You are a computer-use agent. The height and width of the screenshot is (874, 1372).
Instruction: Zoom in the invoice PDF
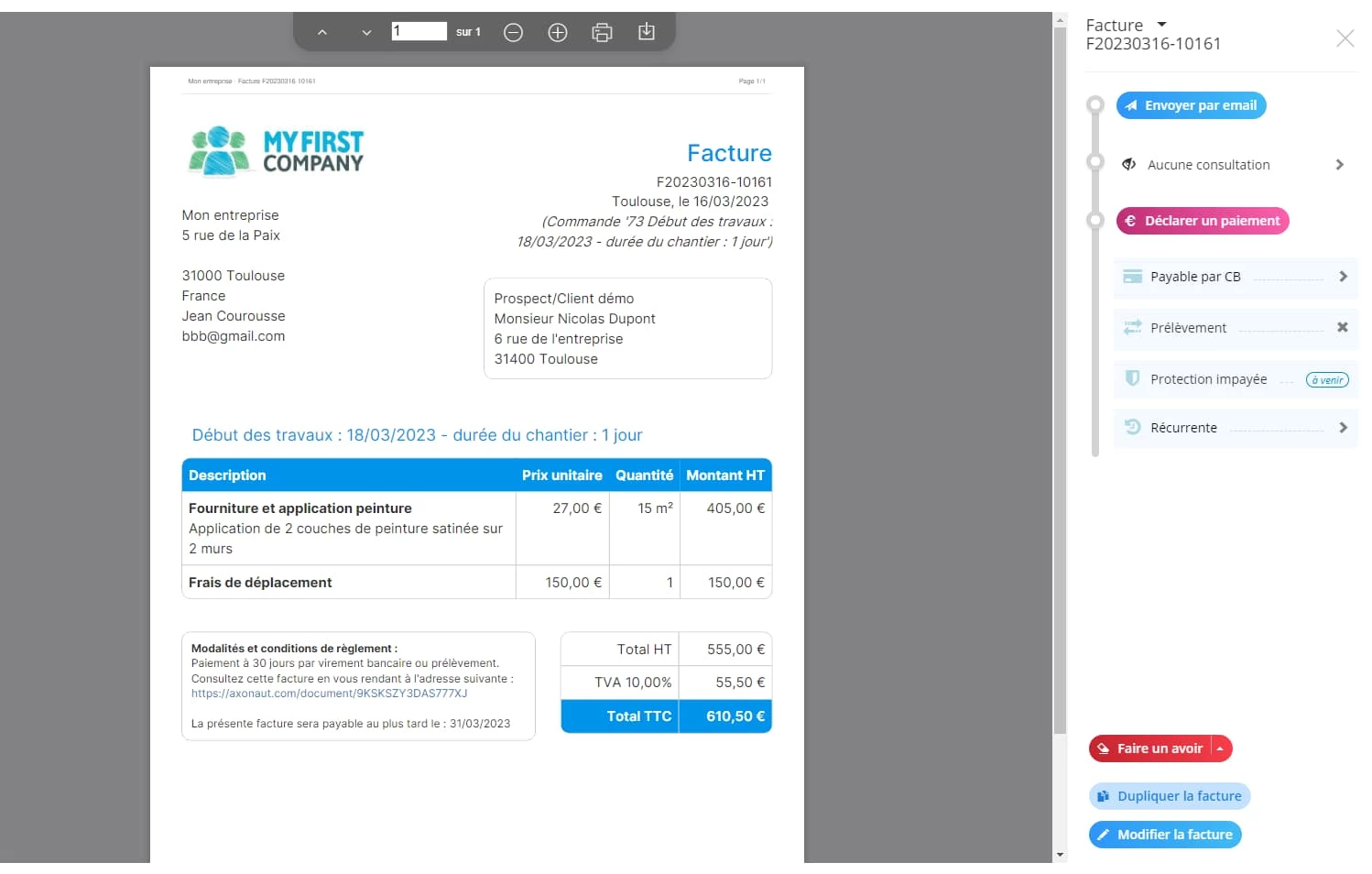coord(557,33)
